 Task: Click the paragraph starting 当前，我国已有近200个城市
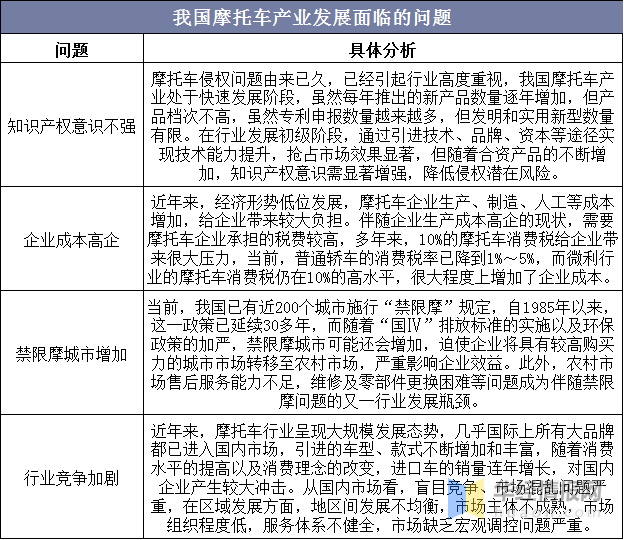[382, 354]
